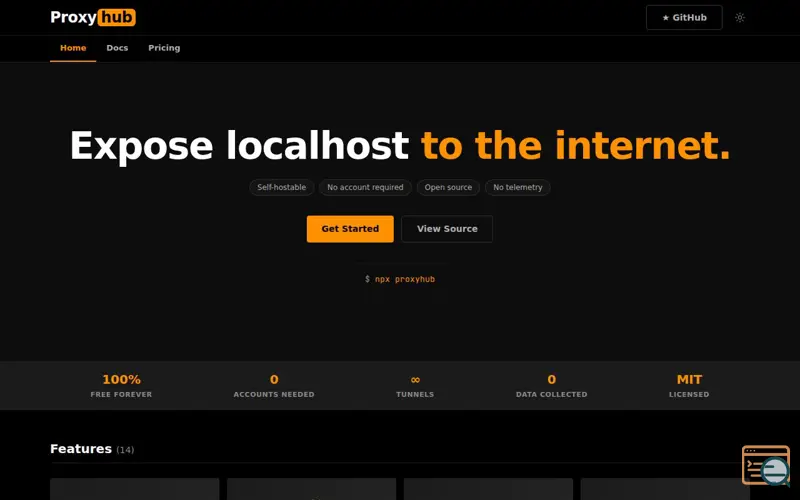This screenshot has height=500, width=800.
Task: Click the Get Started button
Action: (x=350, y=229)
